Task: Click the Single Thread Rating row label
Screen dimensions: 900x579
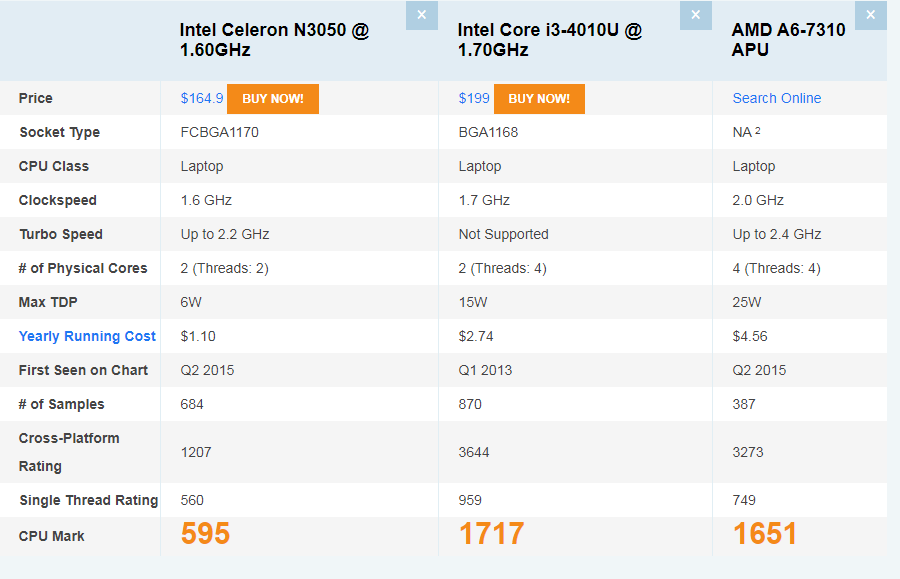Action: point(88,500)
